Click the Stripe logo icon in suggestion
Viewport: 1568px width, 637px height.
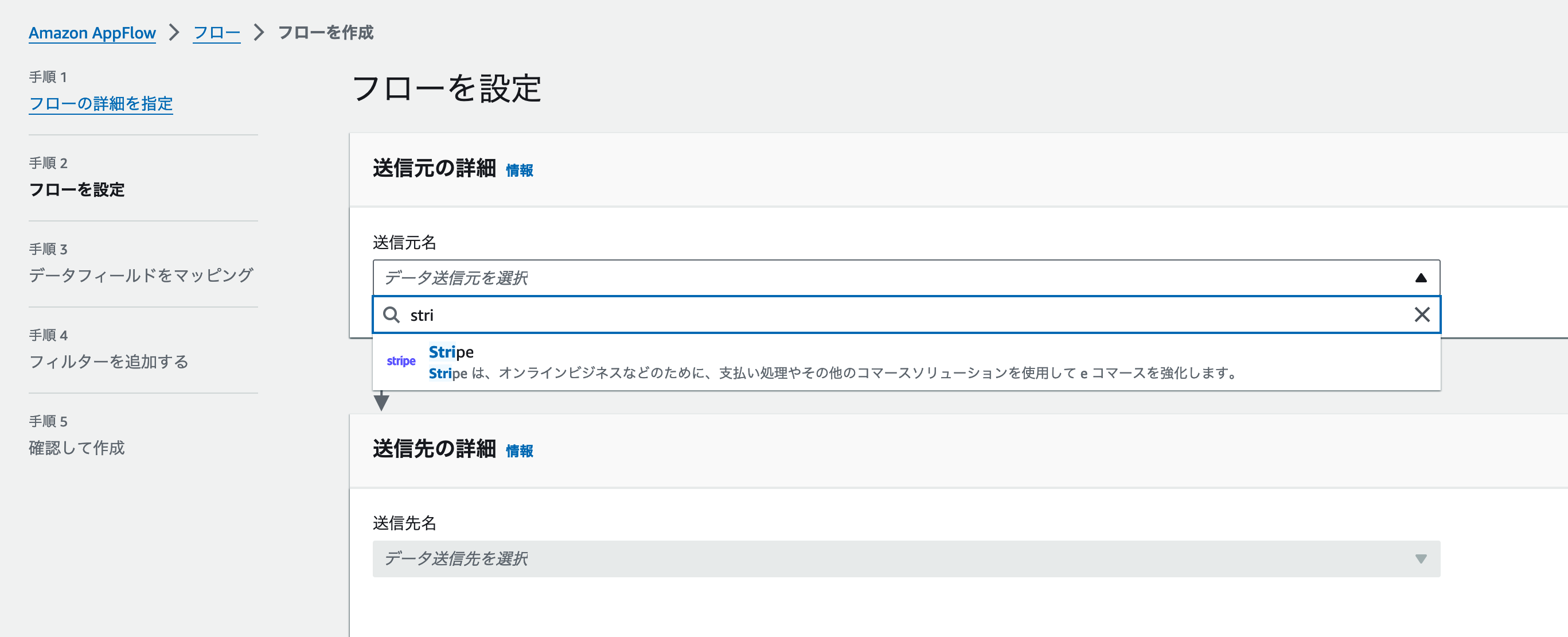tap(400, 360)
